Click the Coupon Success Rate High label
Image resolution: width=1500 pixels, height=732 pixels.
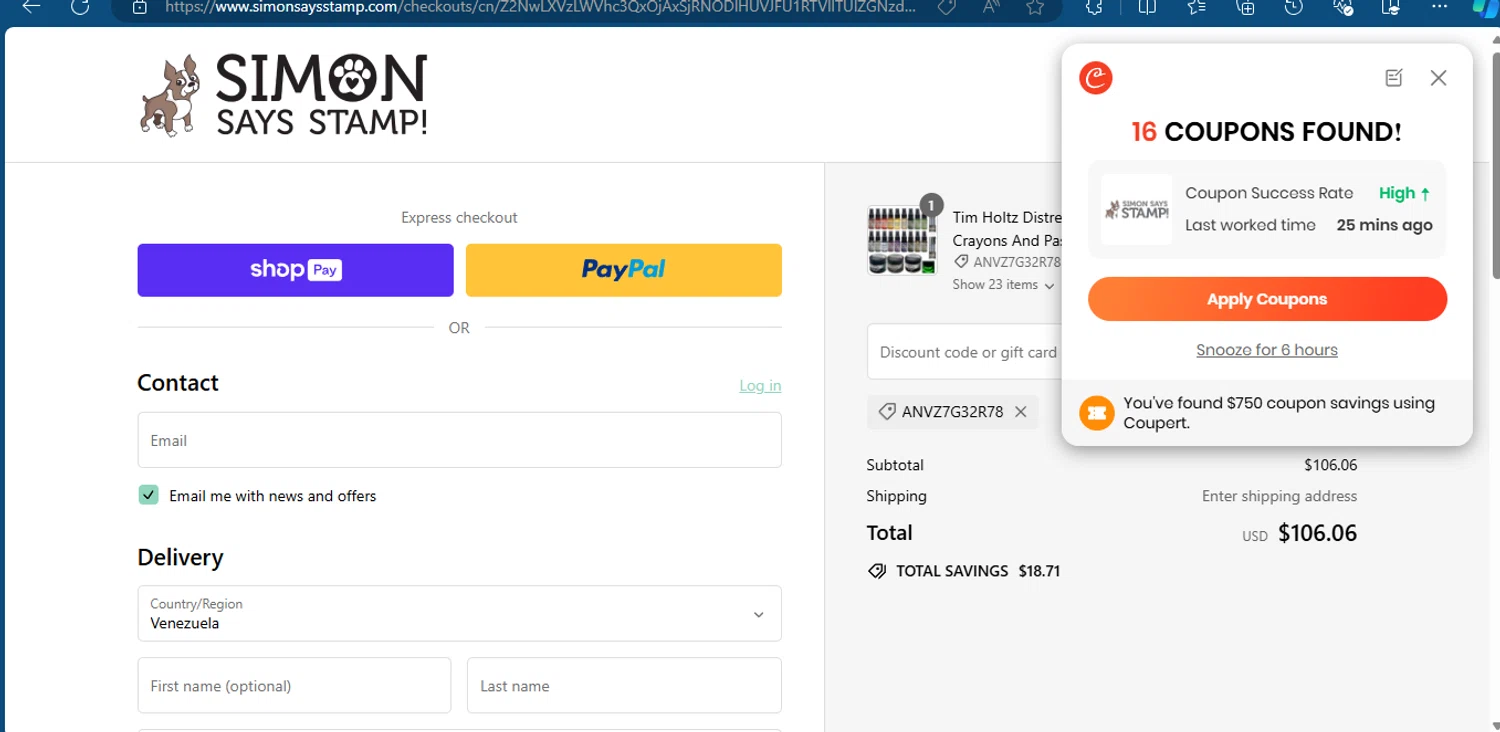click(1308, 193)
